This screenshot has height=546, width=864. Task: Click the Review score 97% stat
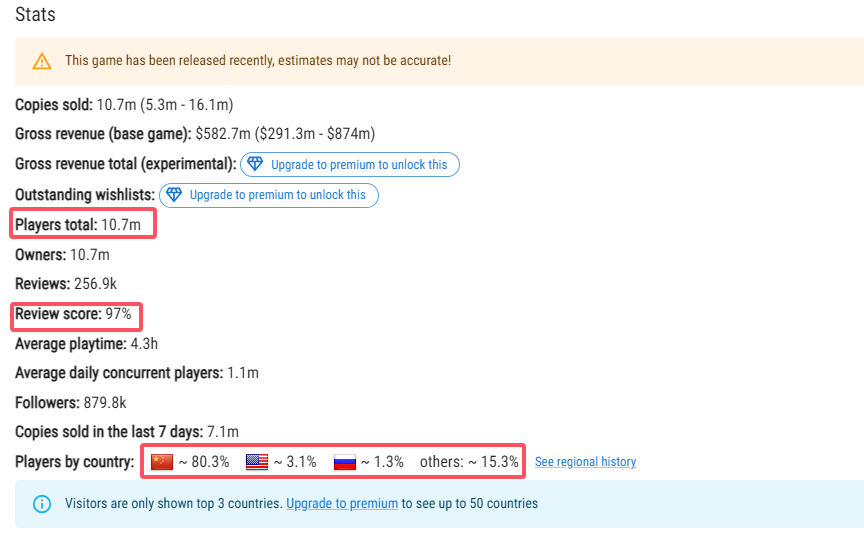click(x=76, y=314)
